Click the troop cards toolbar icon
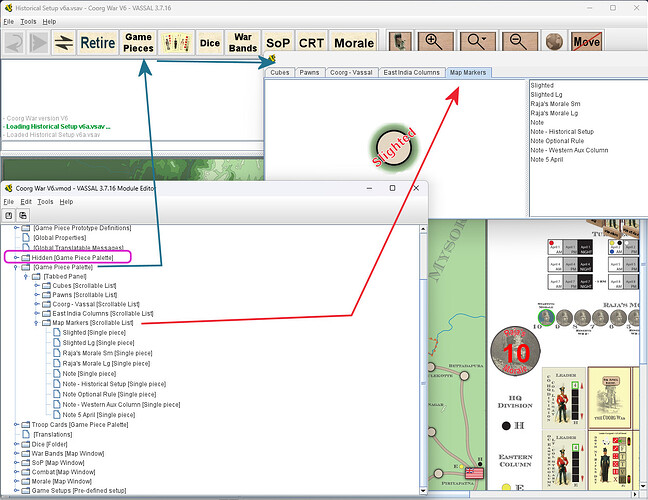This screenshot has height=500, width=648. click(x=176, y=43)
